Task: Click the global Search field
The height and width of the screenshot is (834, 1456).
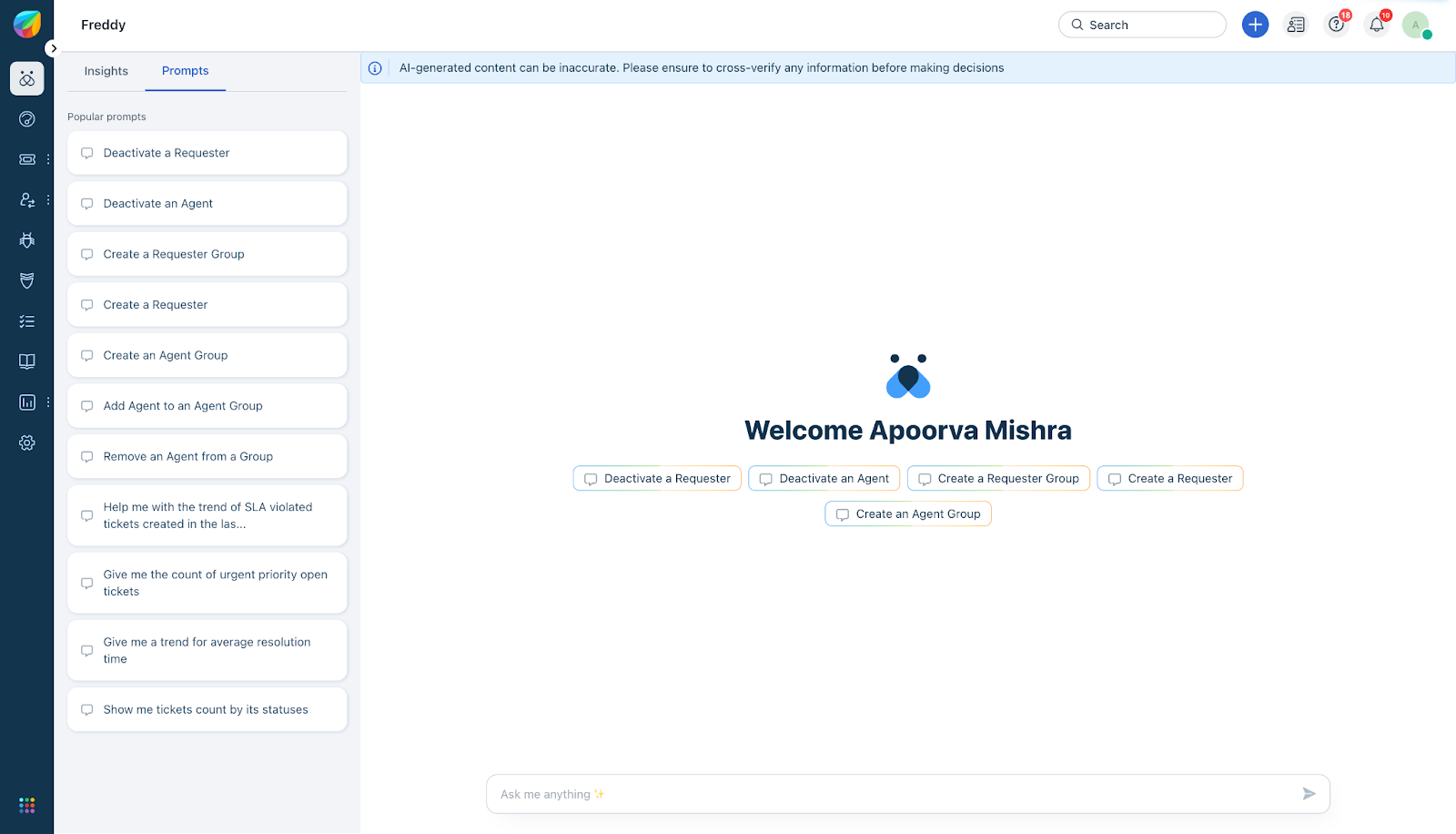Action: [1142, 25]
